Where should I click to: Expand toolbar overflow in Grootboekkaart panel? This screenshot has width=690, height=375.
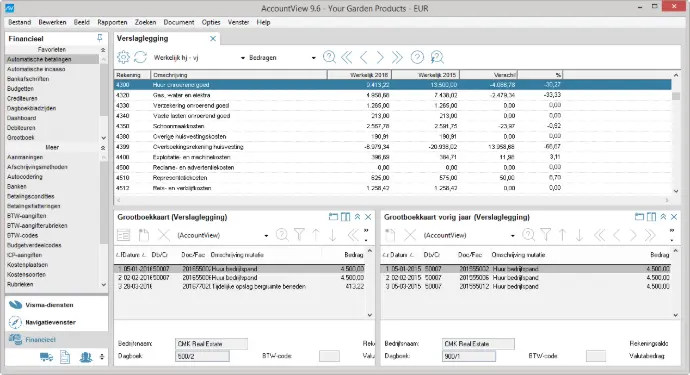(366, 235)
